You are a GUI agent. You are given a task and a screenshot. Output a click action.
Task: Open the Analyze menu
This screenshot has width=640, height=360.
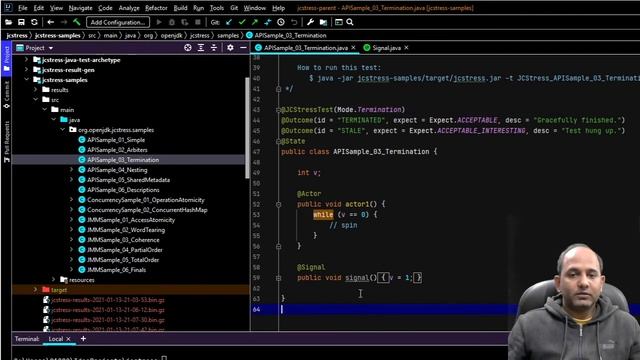pos(129,8)
